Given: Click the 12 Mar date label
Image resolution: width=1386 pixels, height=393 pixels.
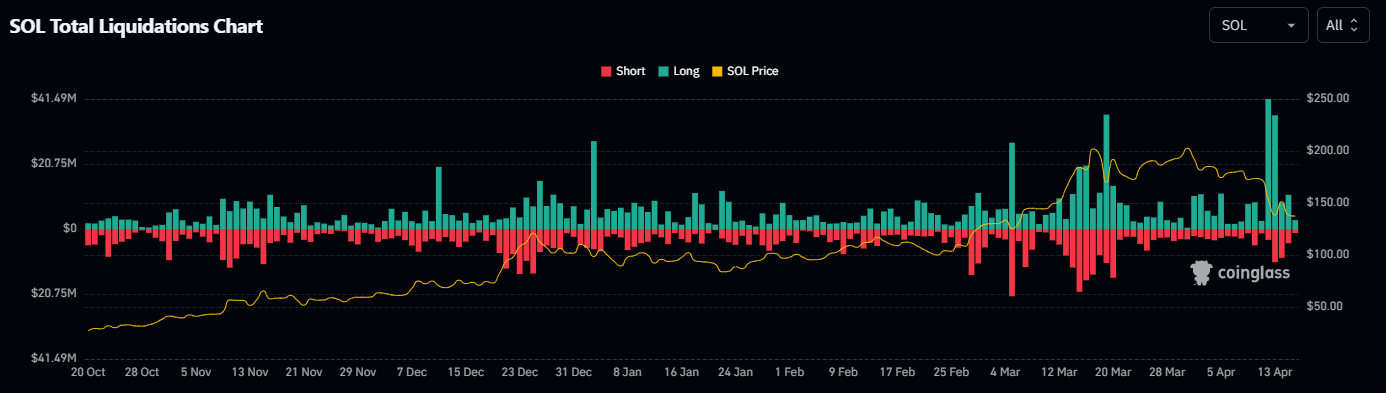Looking at the screenshot, I should coord(1059,372).
